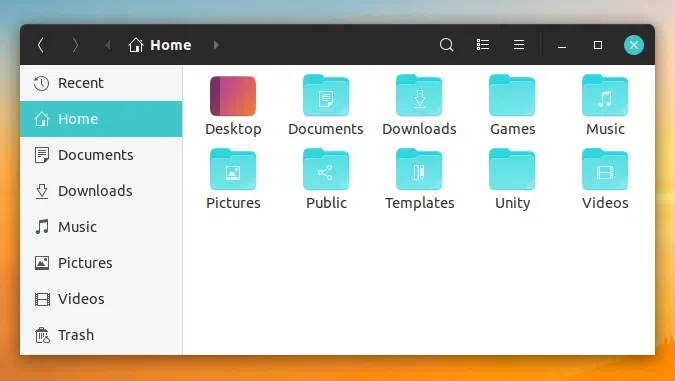675x381 pixels.
Task: Select Documents in the sidebar
Action: pyautogui.click(x=101, y=155)
